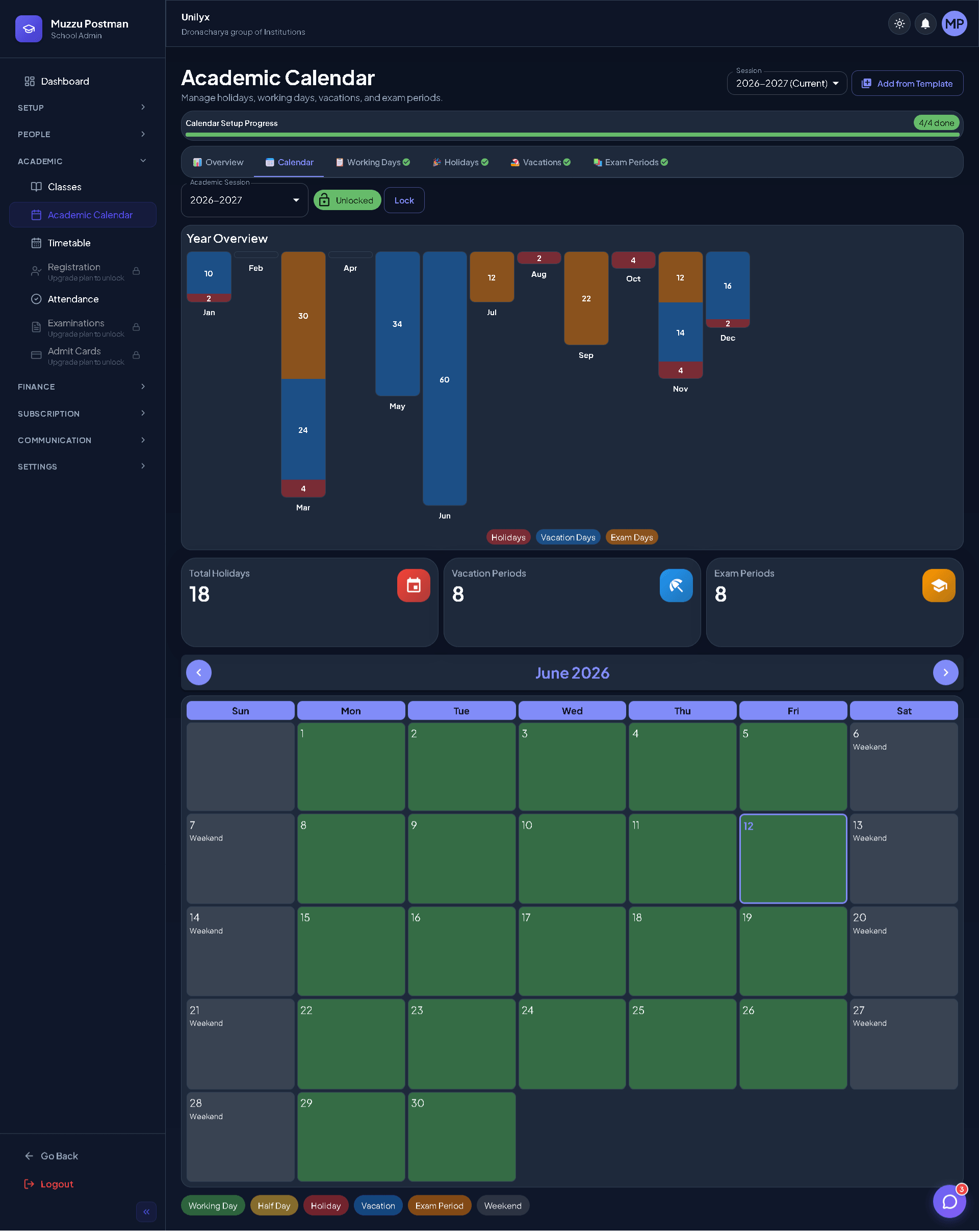
Task: Click the Vacation Periods umbrella icon
Action: click(x=676, y=585)
